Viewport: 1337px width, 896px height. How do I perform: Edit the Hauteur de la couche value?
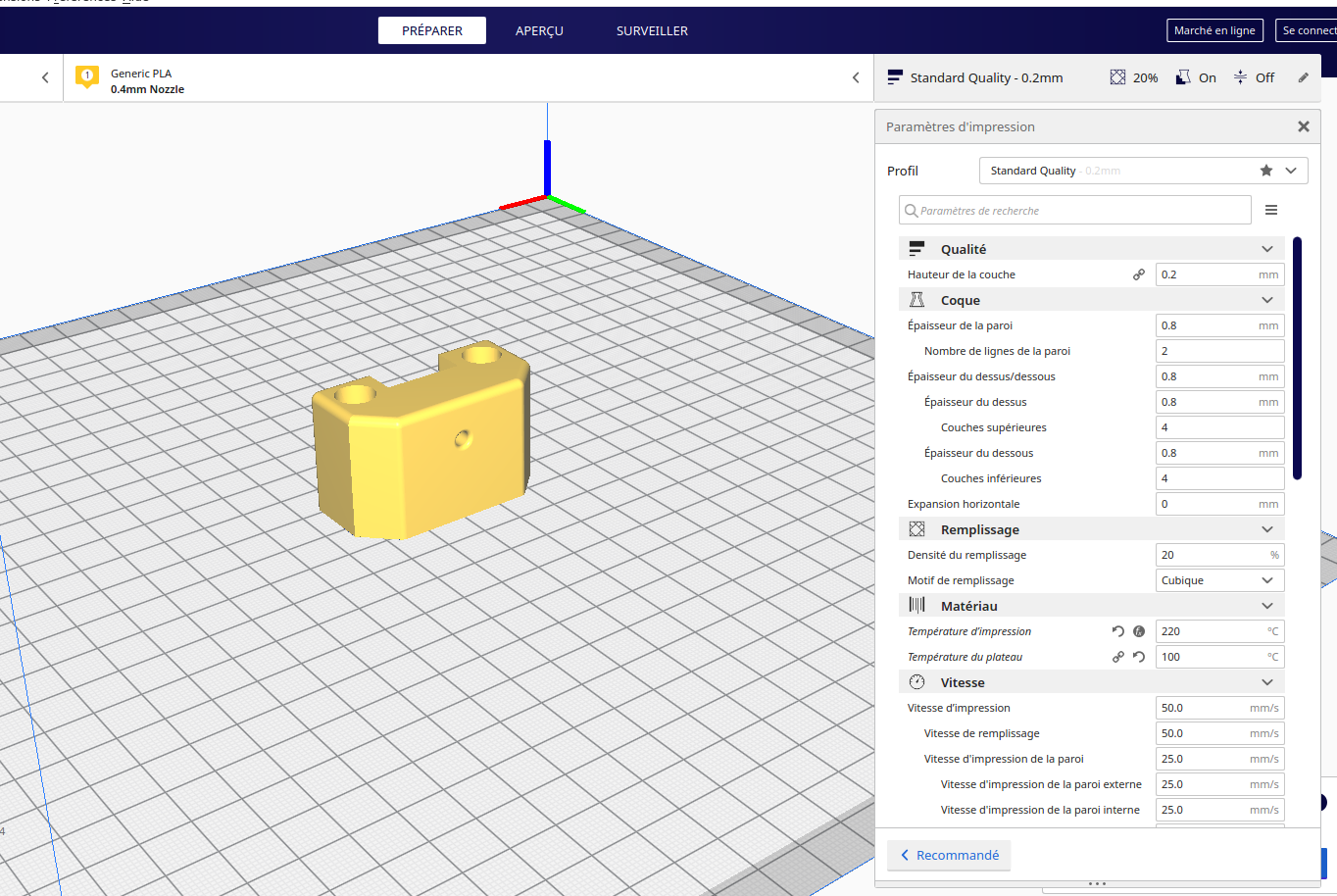tap(1219, 274)
